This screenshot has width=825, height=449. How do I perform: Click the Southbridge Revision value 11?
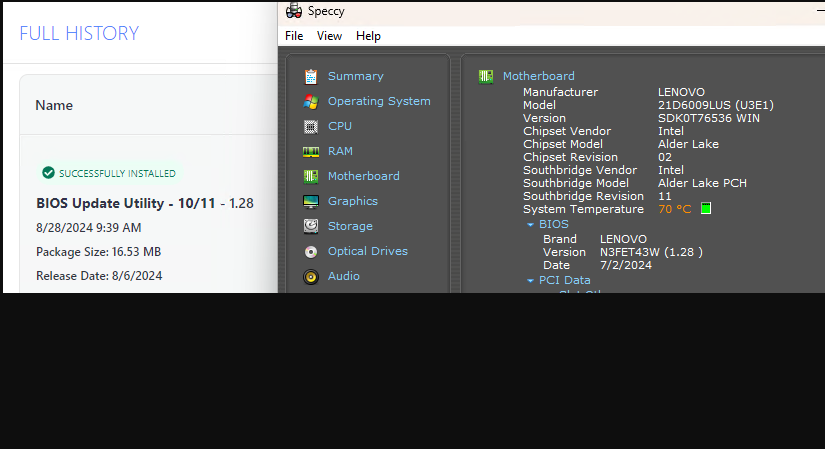[x=665, y=196]
